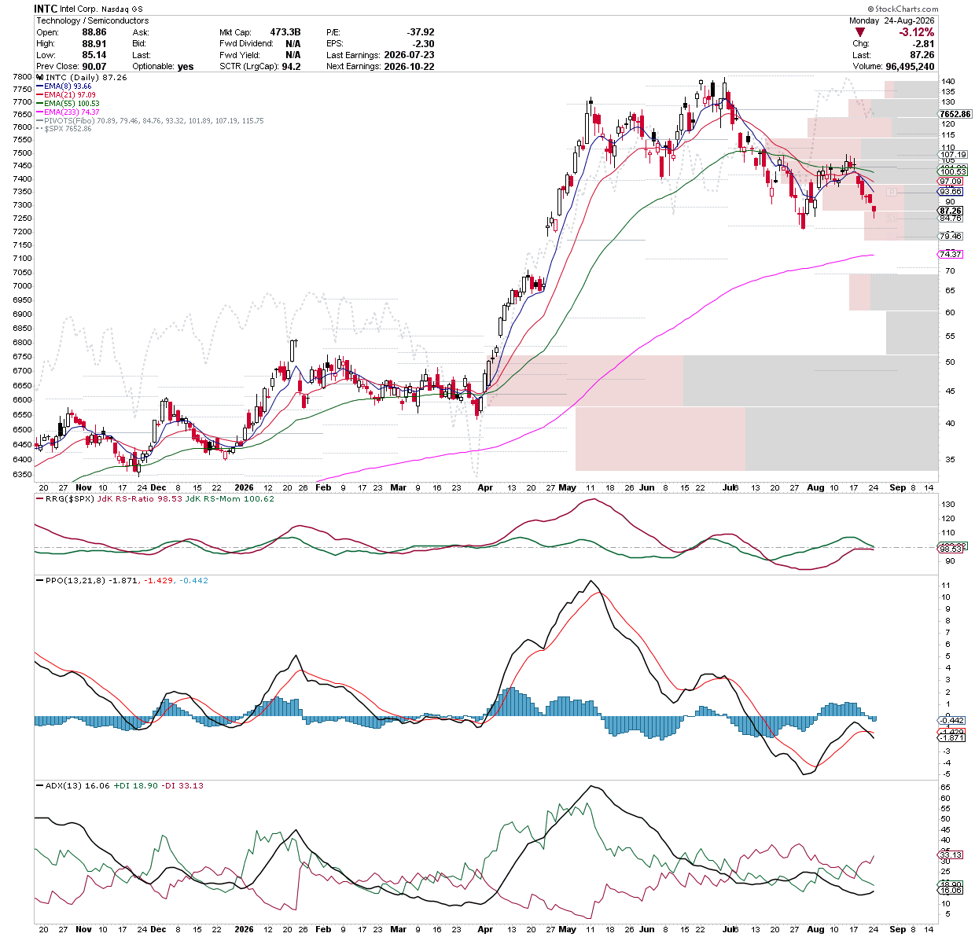Click the EPS value -2.30

pyautogui.click(x=424, y=44)
